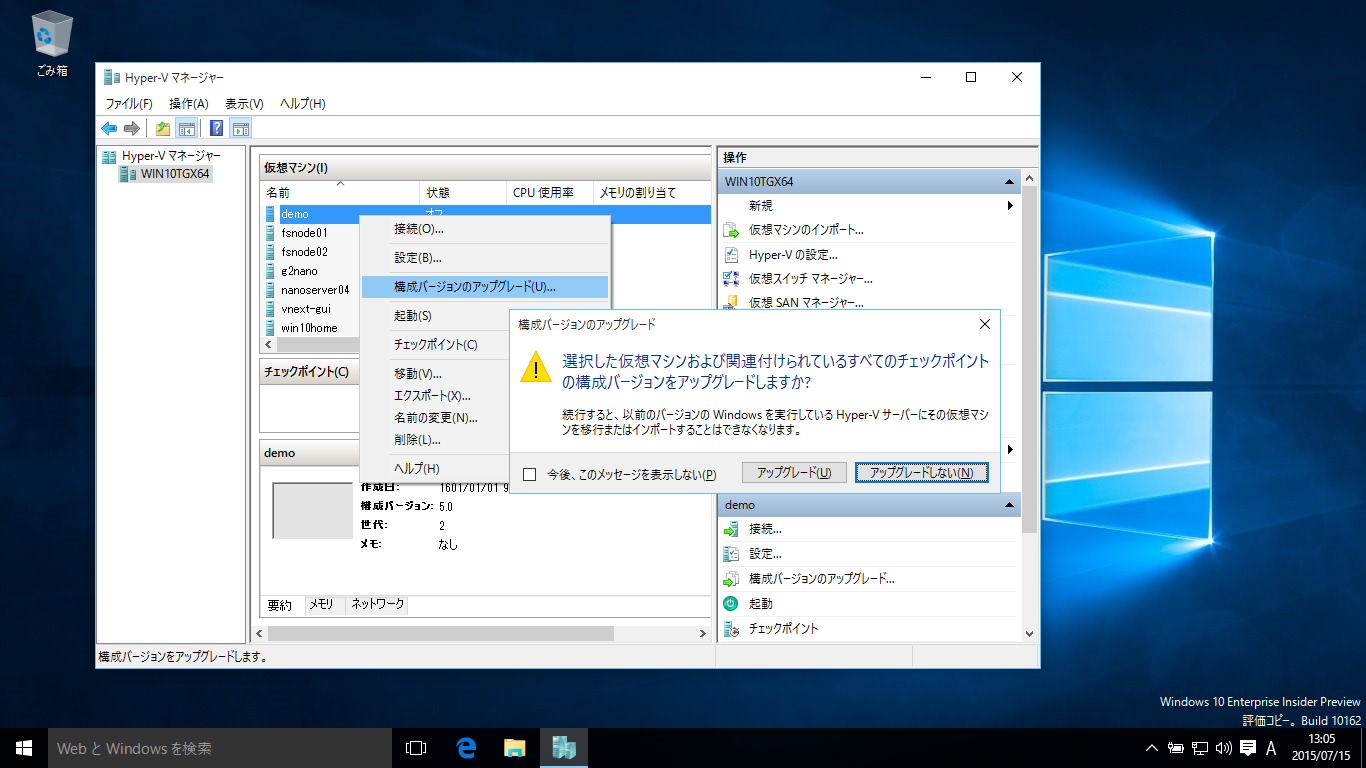Screen dimensions: 1366x768
Task: Open the ごみ箱 desktop icon
Action: coord(51,44)
